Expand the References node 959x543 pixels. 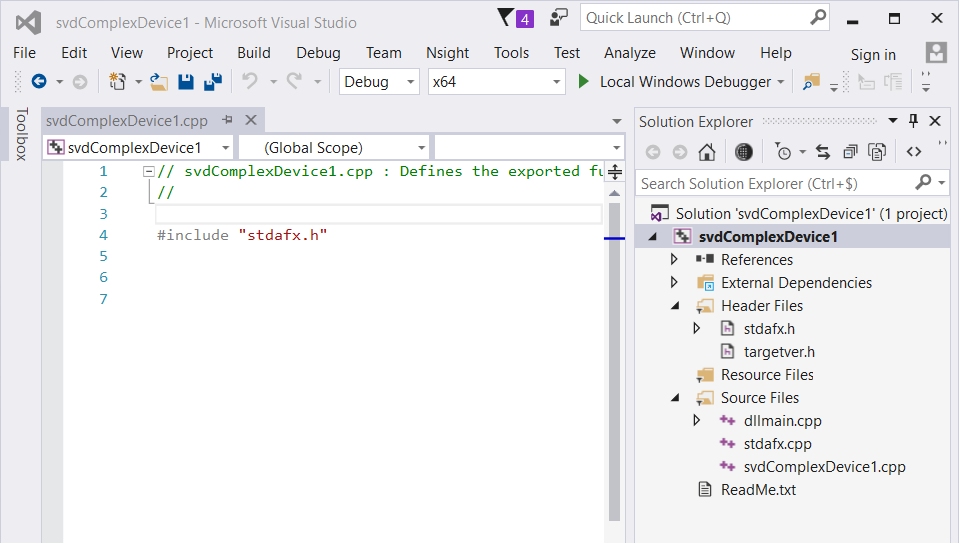(x=674, y=259)
